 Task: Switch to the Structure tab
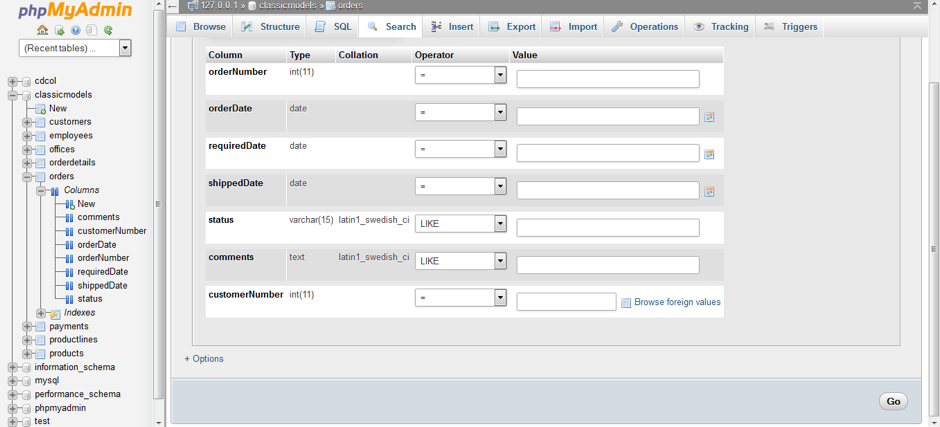coord(270,27)
